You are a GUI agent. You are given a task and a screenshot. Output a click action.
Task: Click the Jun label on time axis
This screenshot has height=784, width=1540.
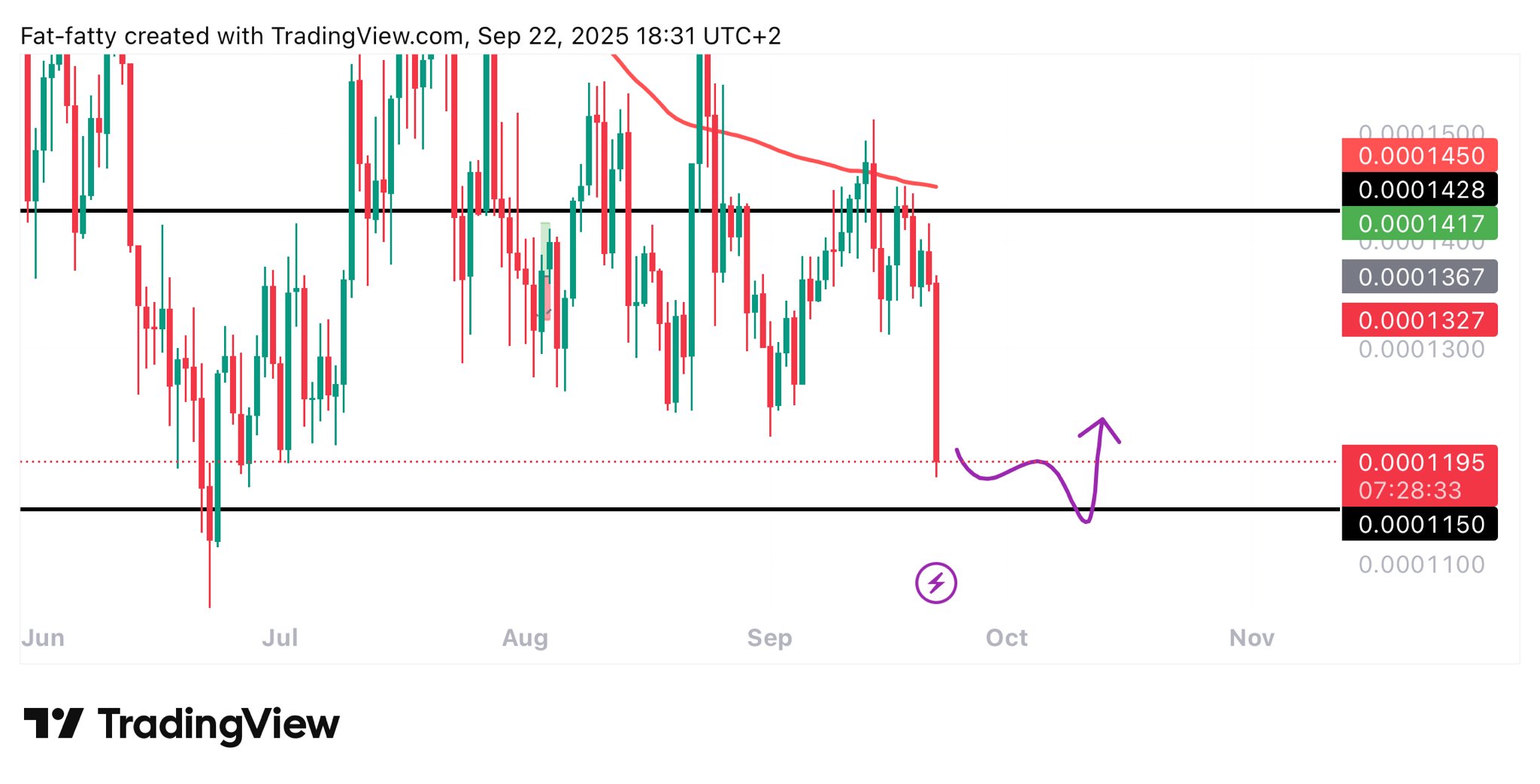pyautogui.click(x=43, y=638)
